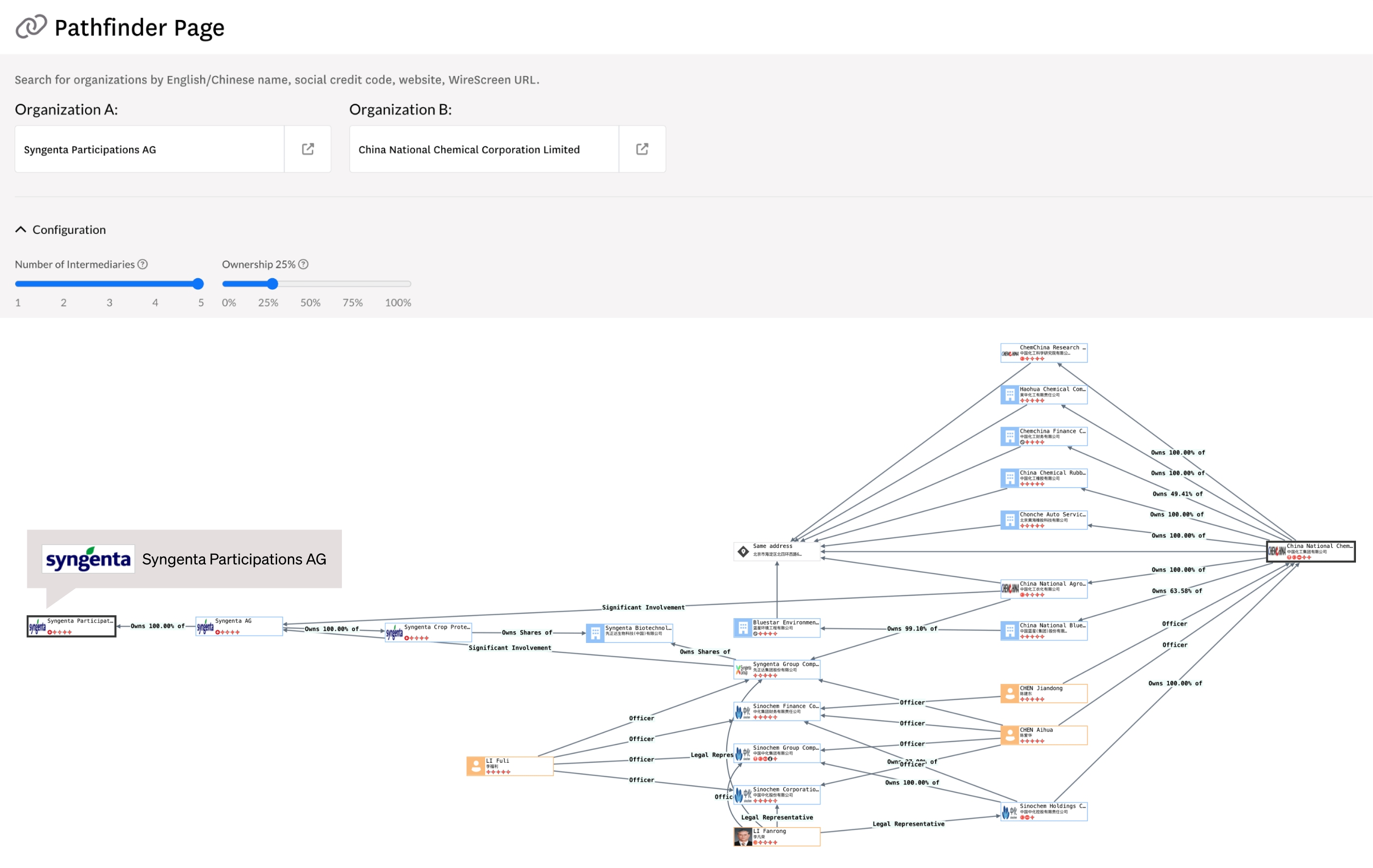1373x868 pixels.
Task: Click the Syngenta Group Company logo icon
Action: (x=743, y=670)
